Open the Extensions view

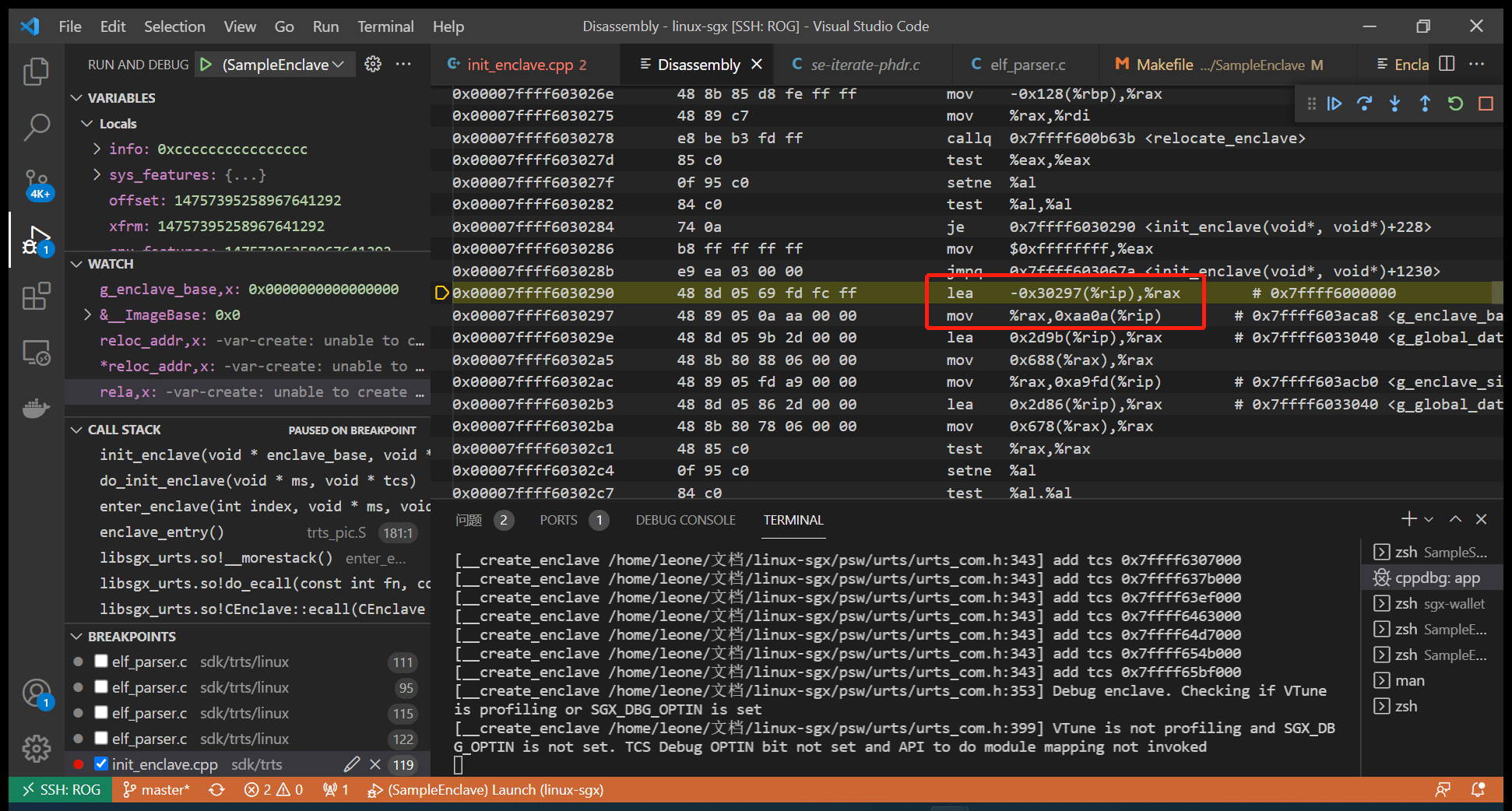(x=37, y=296)
